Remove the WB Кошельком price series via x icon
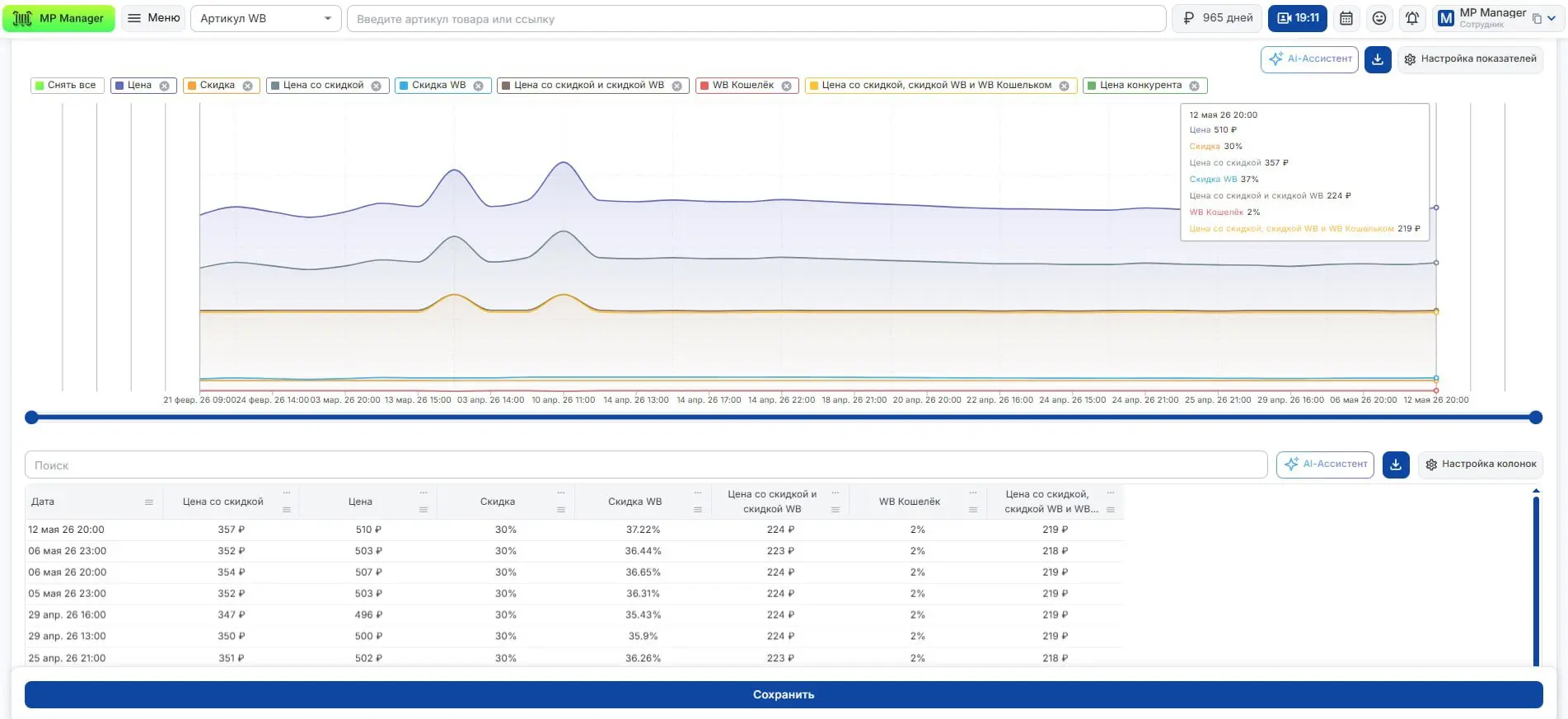The width and height of the screenshot is (1568, 719). pos(1064,86)
